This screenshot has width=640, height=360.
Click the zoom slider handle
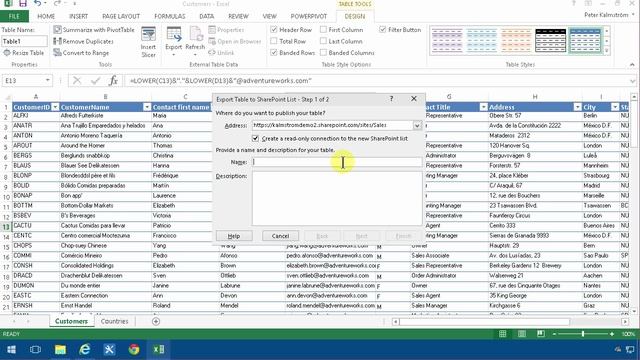click(x=583, y=334)
